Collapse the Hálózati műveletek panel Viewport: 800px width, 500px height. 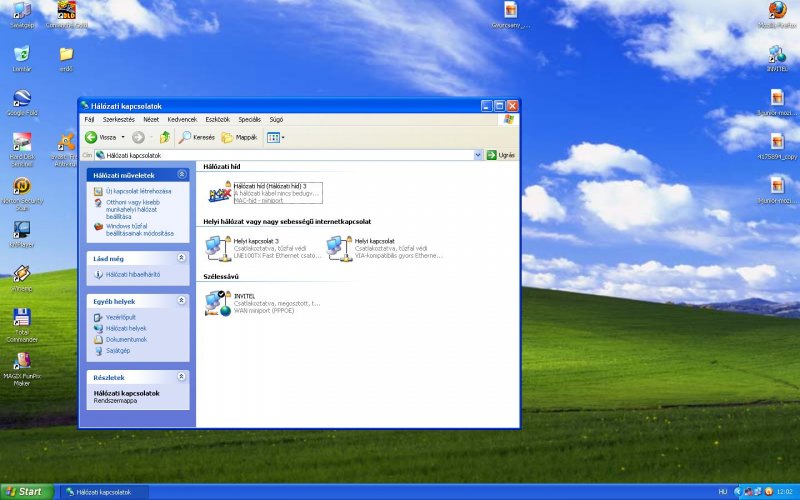(182, 174)
